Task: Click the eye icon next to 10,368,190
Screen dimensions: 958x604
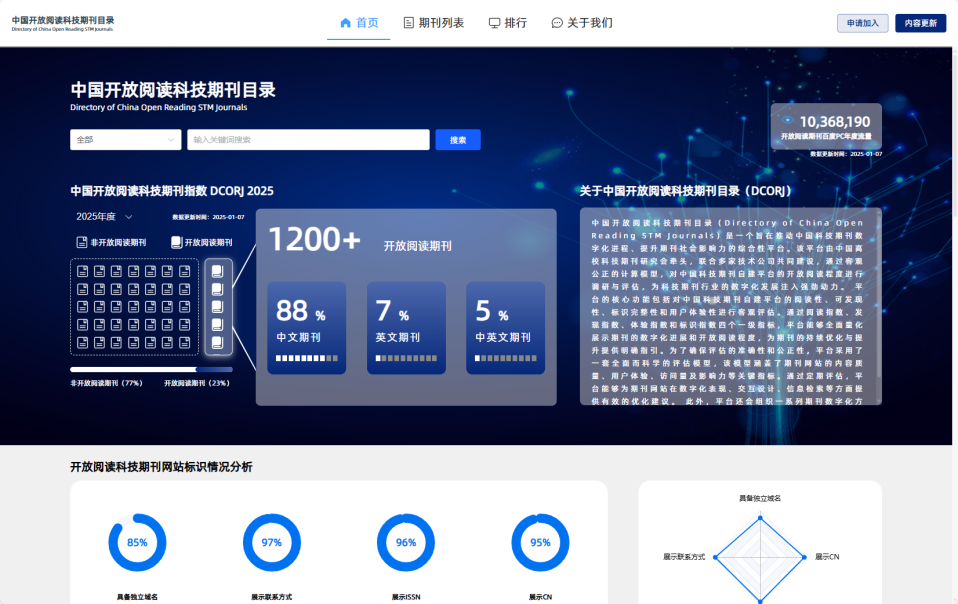Action: [x=788, y=121]
